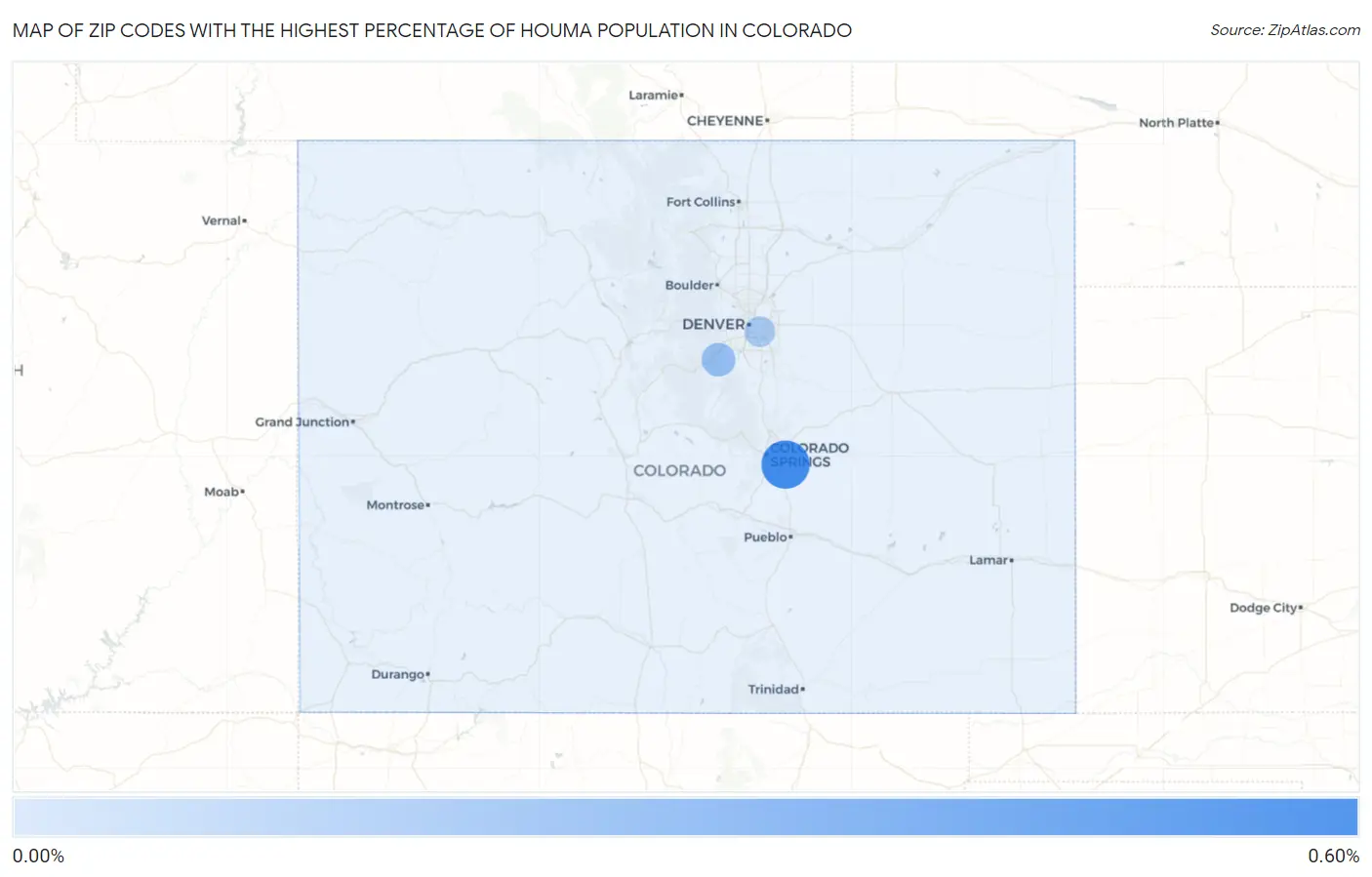
Task: Click the Moab city label
Action: pos(222,493)
